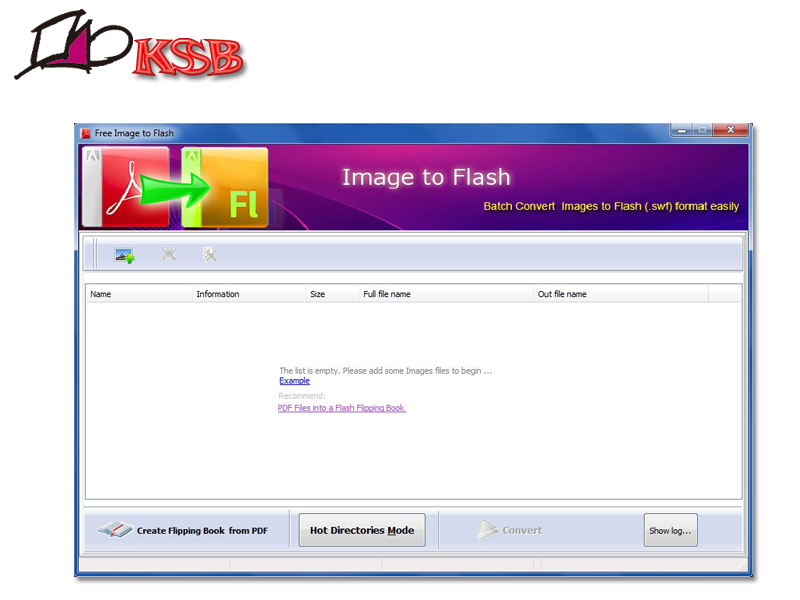The height and width of the screenshot is (600, 800).
Task: Click the Full file name column header
Action: [446, 294]
